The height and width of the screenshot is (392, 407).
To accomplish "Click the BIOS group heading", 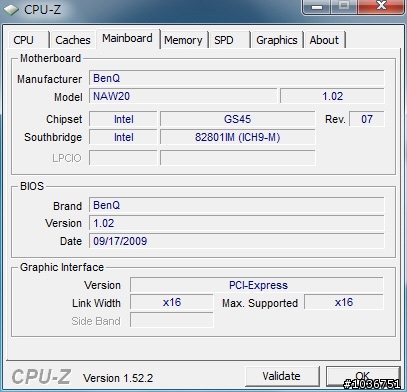I will click(32, 186).
